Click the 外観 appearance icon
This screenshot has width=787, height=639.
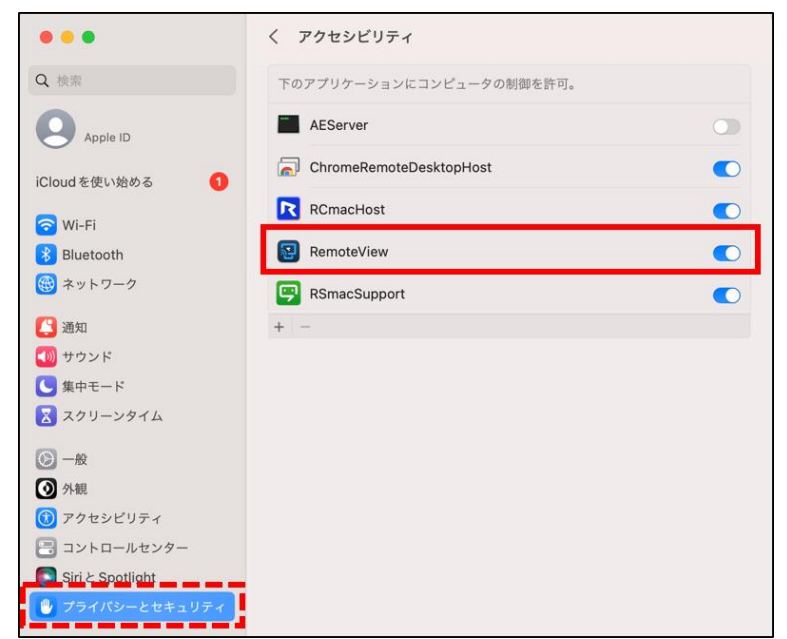46,488
